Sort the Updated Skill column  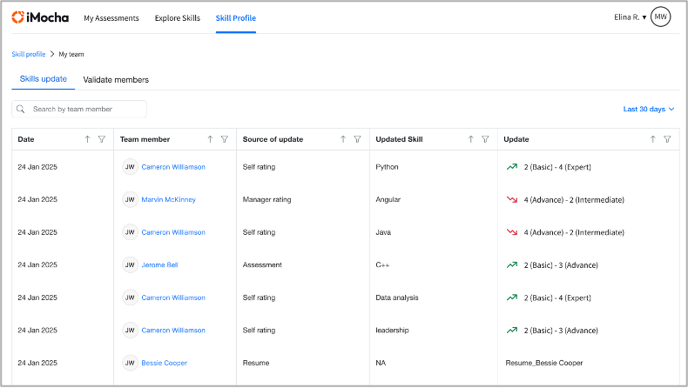471,139
